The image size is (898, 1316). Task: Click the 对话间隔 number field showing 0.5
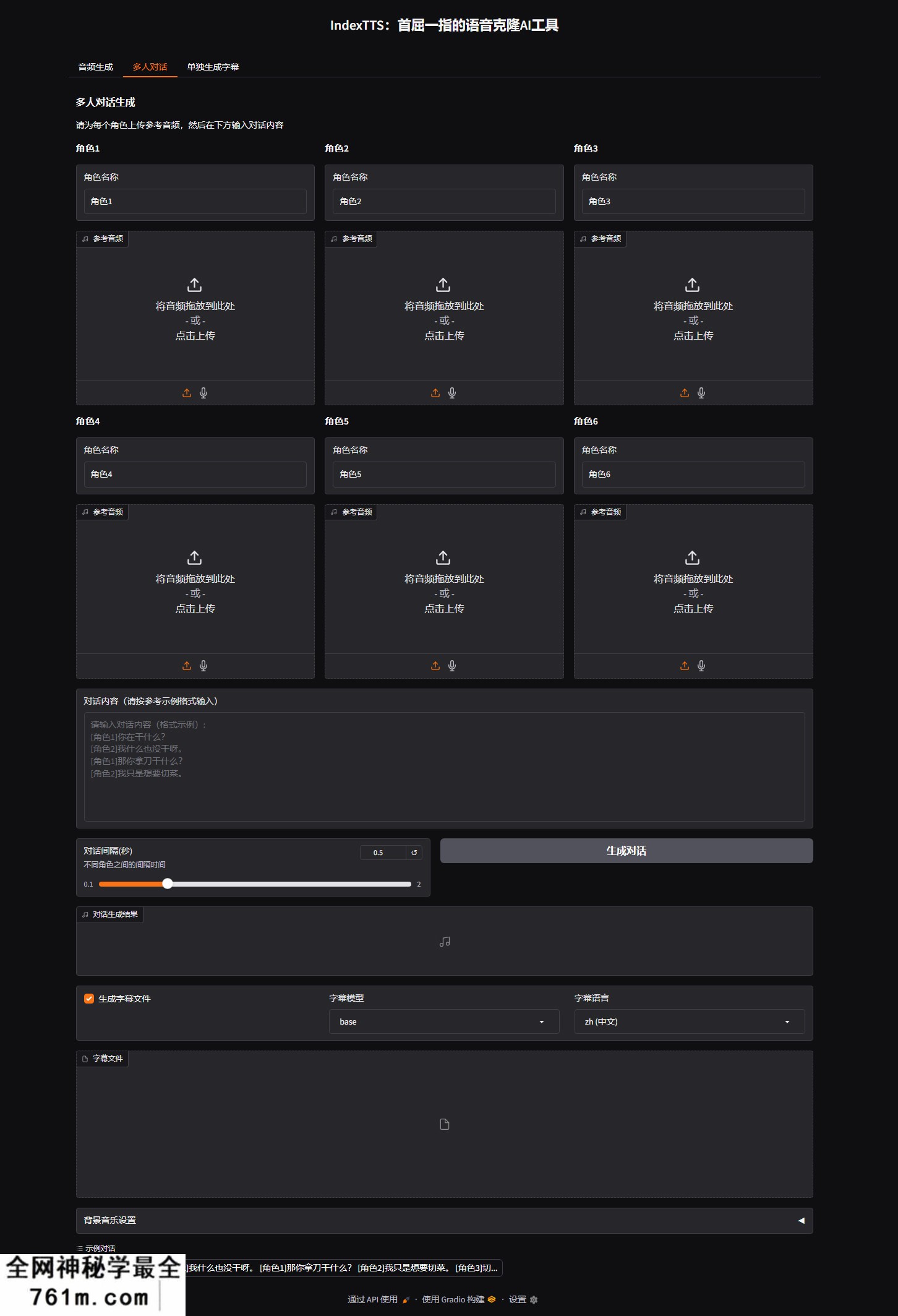[383, 853]
